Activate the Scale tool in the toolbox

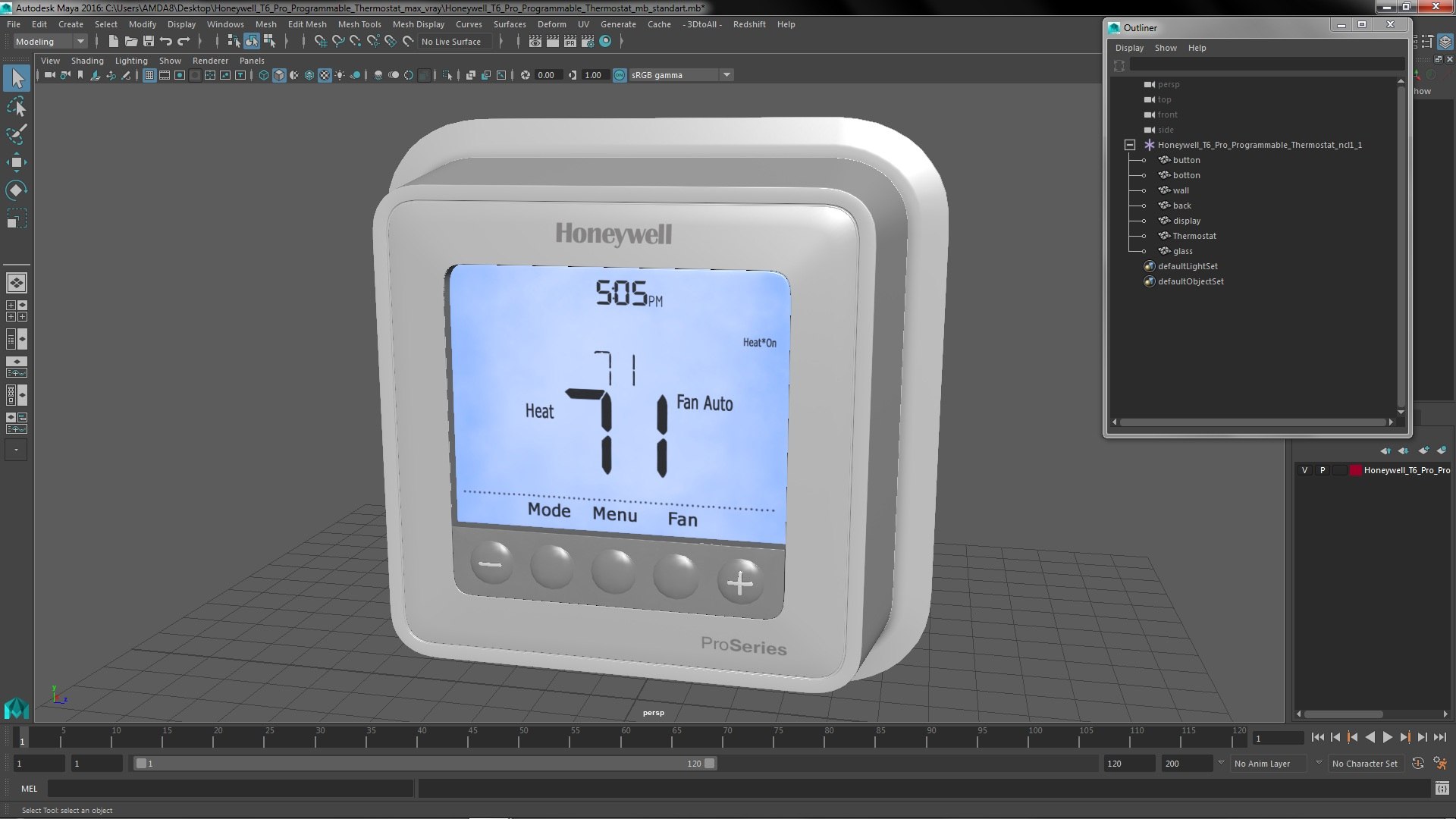(17, 218)
